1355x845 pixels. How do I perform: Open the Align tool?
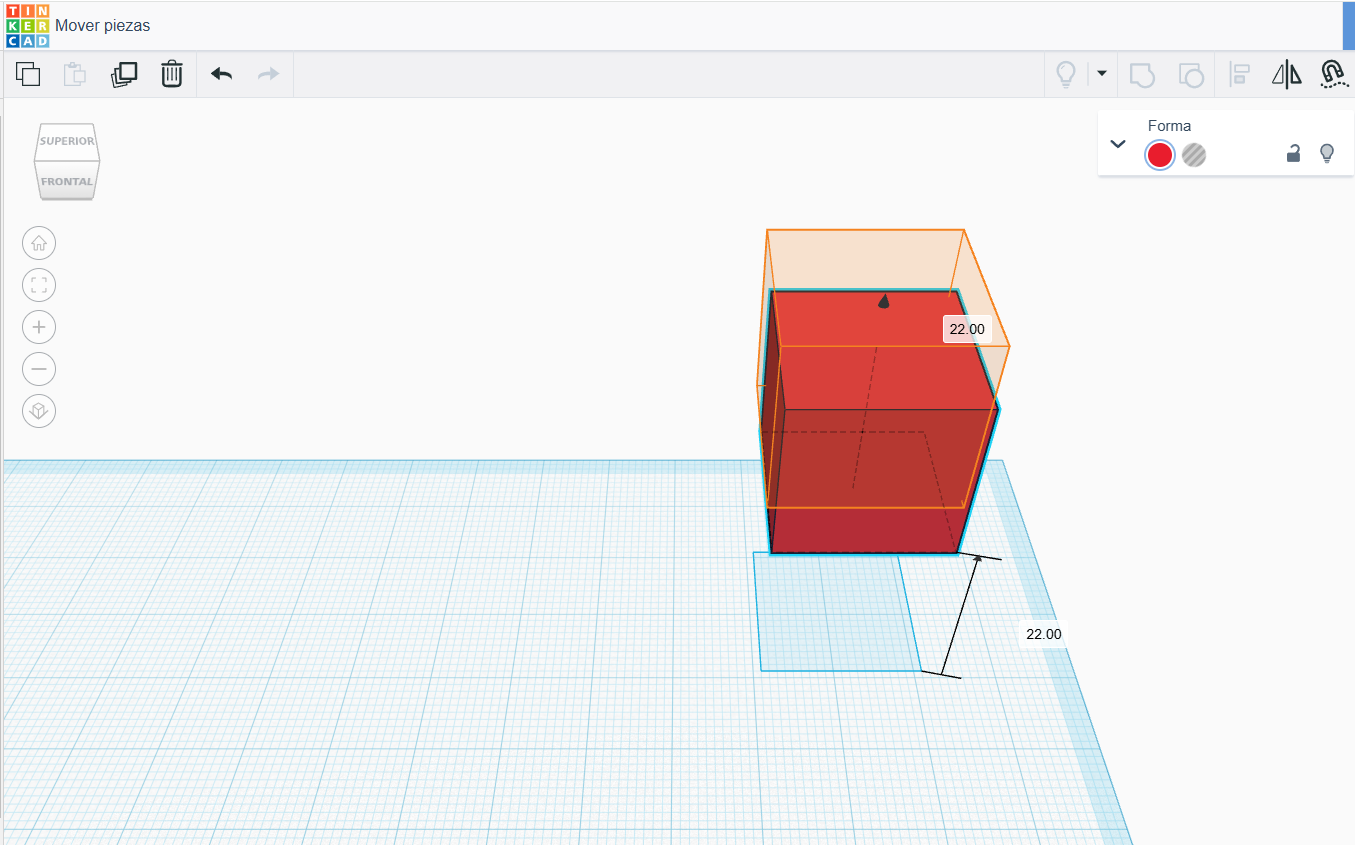[1240, 74]
